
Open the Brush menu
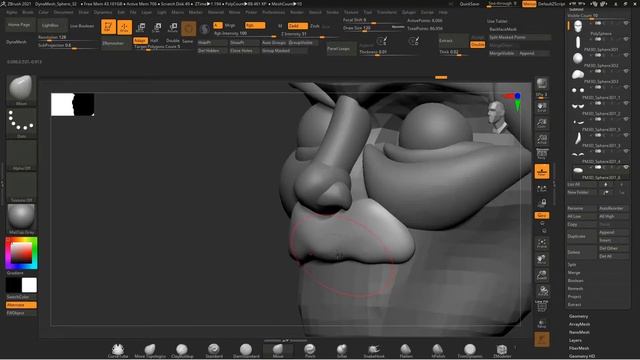tap(28, 12)
